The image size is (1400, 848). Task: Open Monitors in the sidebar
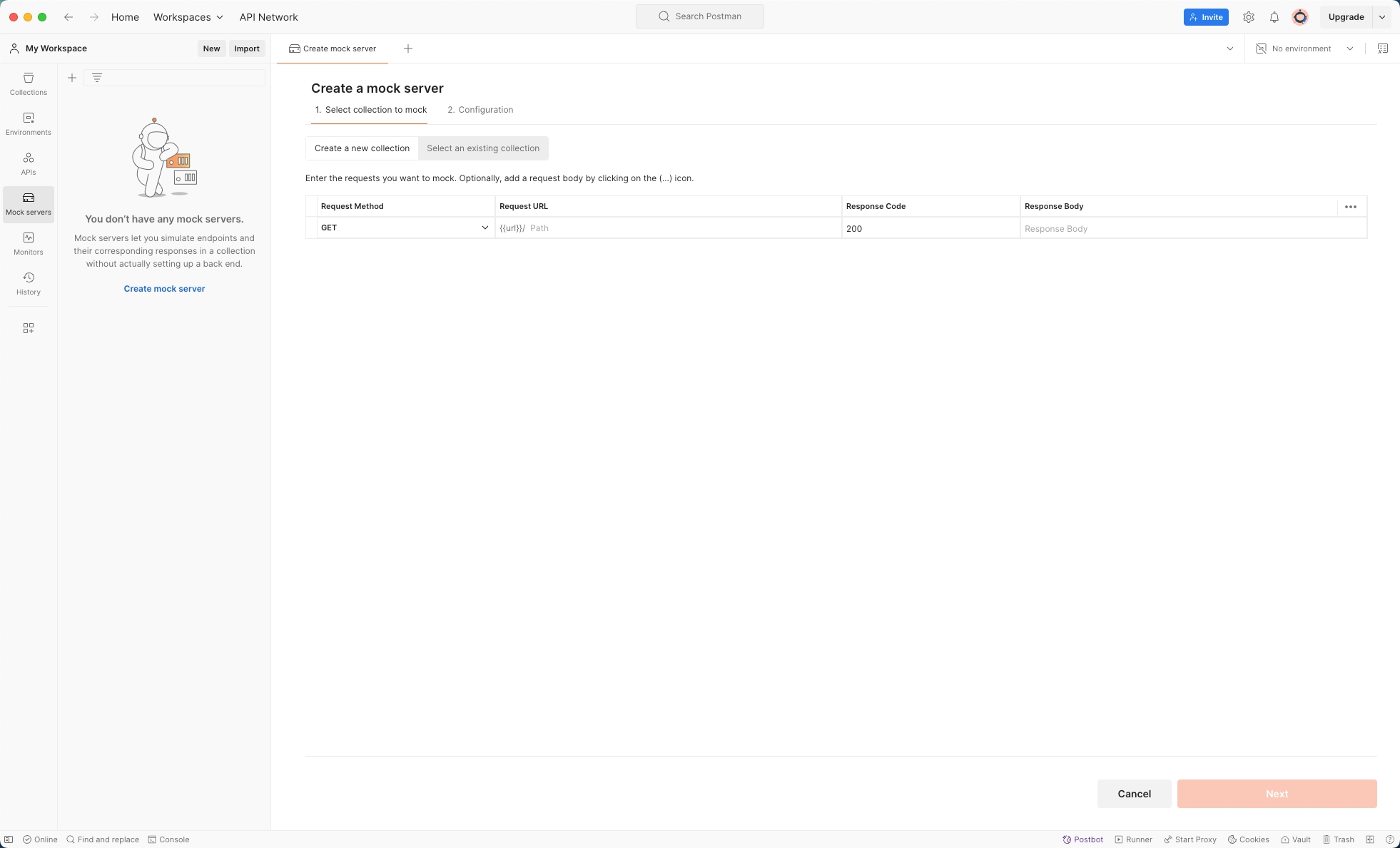[x=29, y=244]
